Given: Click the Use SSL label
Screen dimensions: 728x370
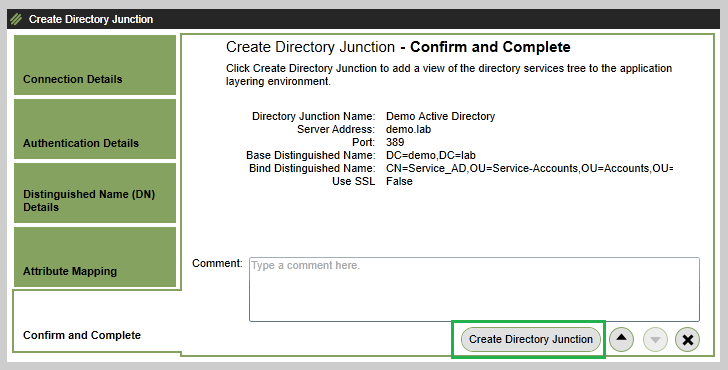Looking at the screenshot, I should (353, 181).
